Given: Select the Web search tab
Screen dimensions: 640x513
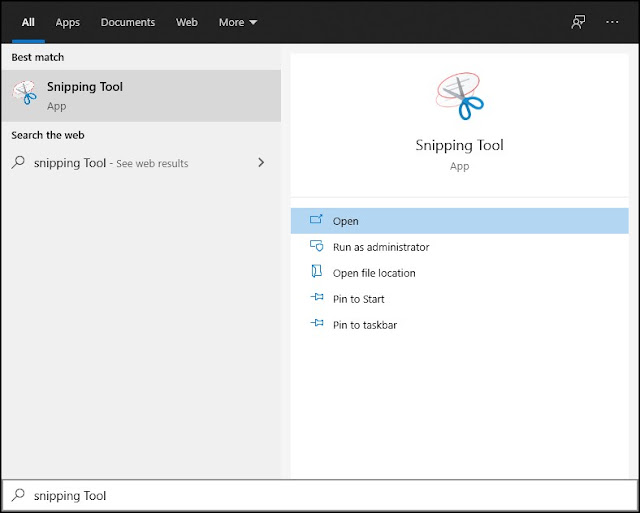Looking at the screenshot, I should click(187, 22).
